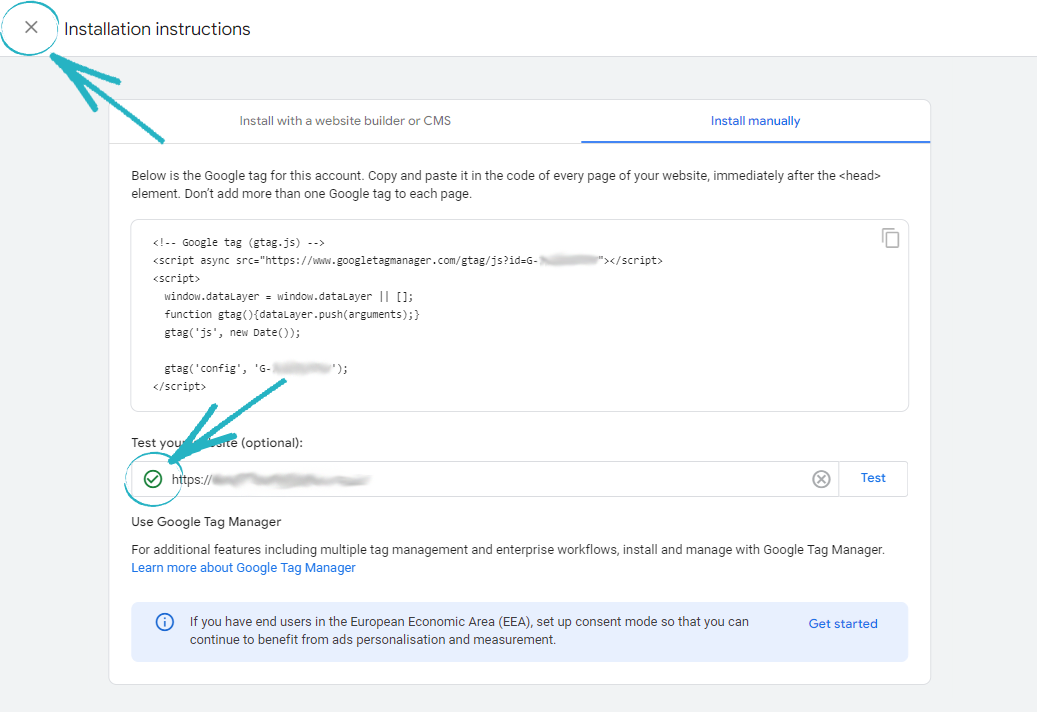Click the window.dataLayer code line

pos(288,297)
